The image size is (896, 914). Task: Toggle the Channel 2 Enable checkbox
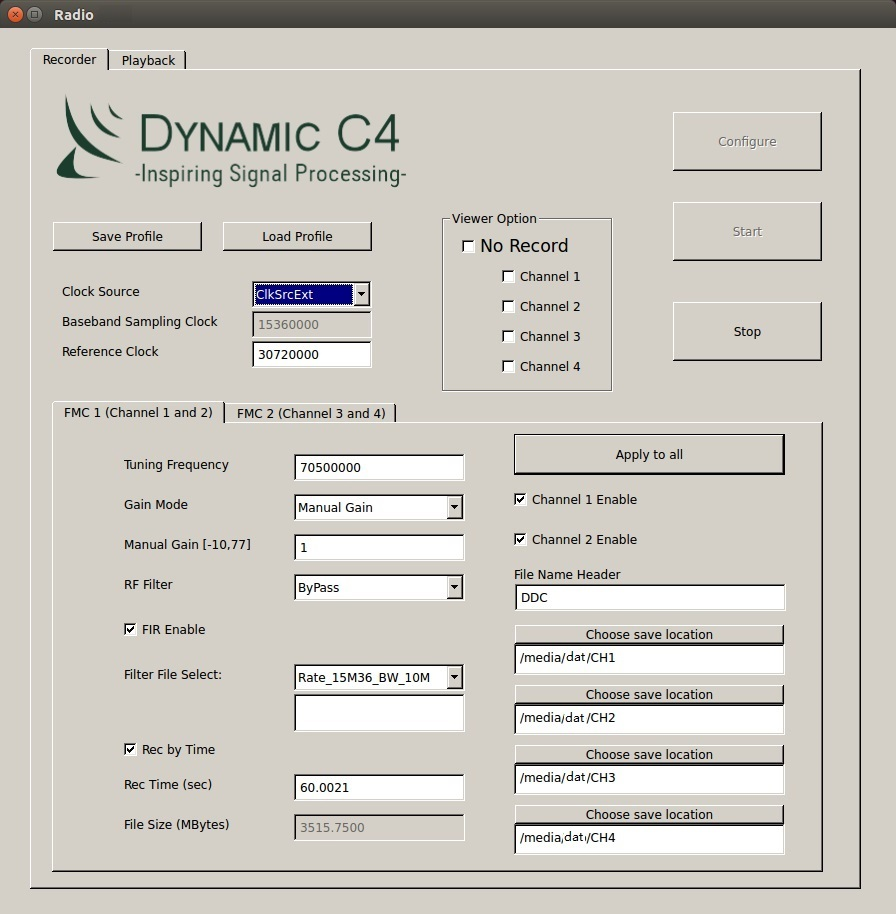[x=520, y=540]
